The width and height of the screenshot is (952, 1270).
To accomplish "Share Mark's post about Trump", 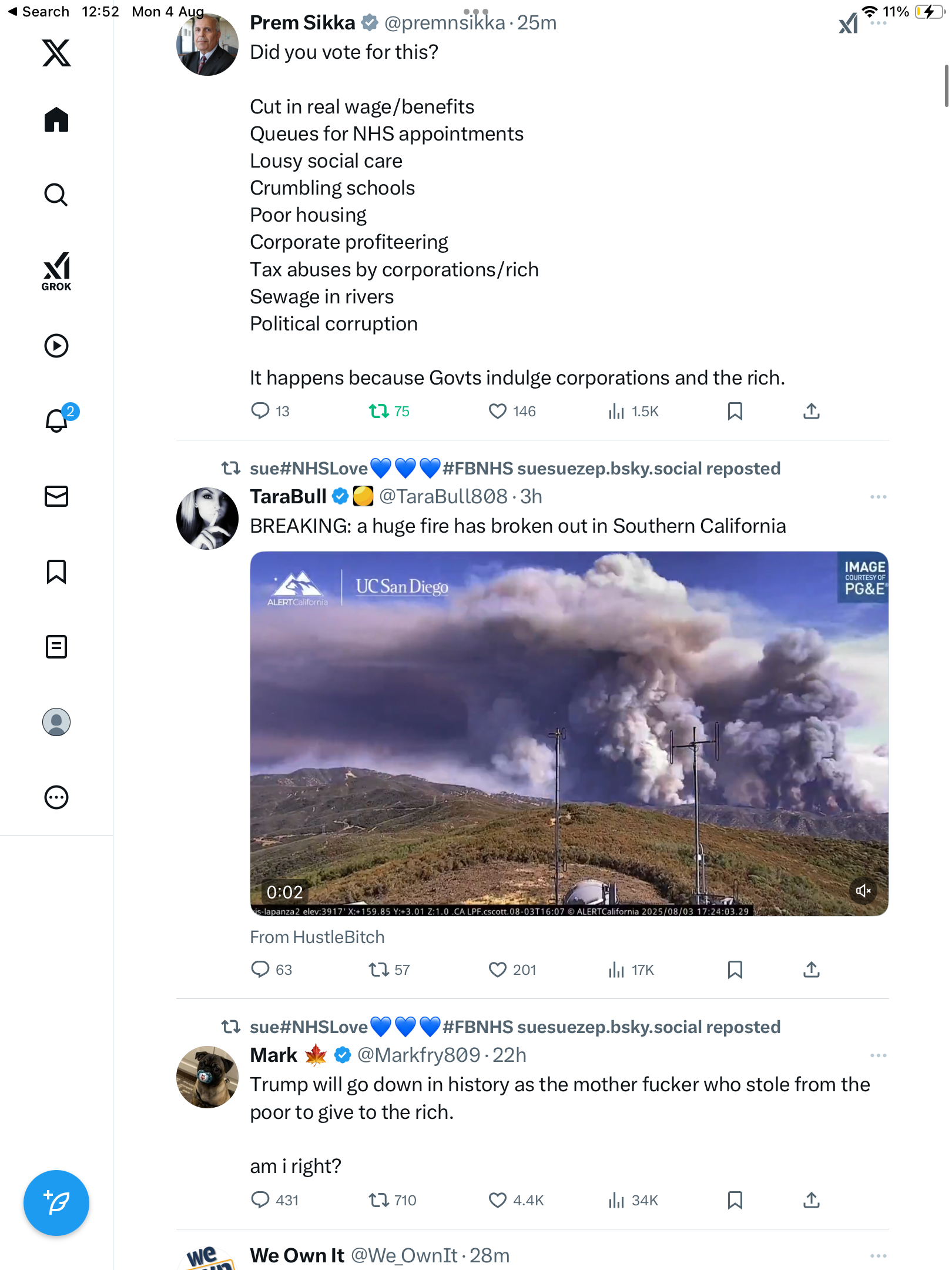I will pyautogui.click(x=811, y=1200).
